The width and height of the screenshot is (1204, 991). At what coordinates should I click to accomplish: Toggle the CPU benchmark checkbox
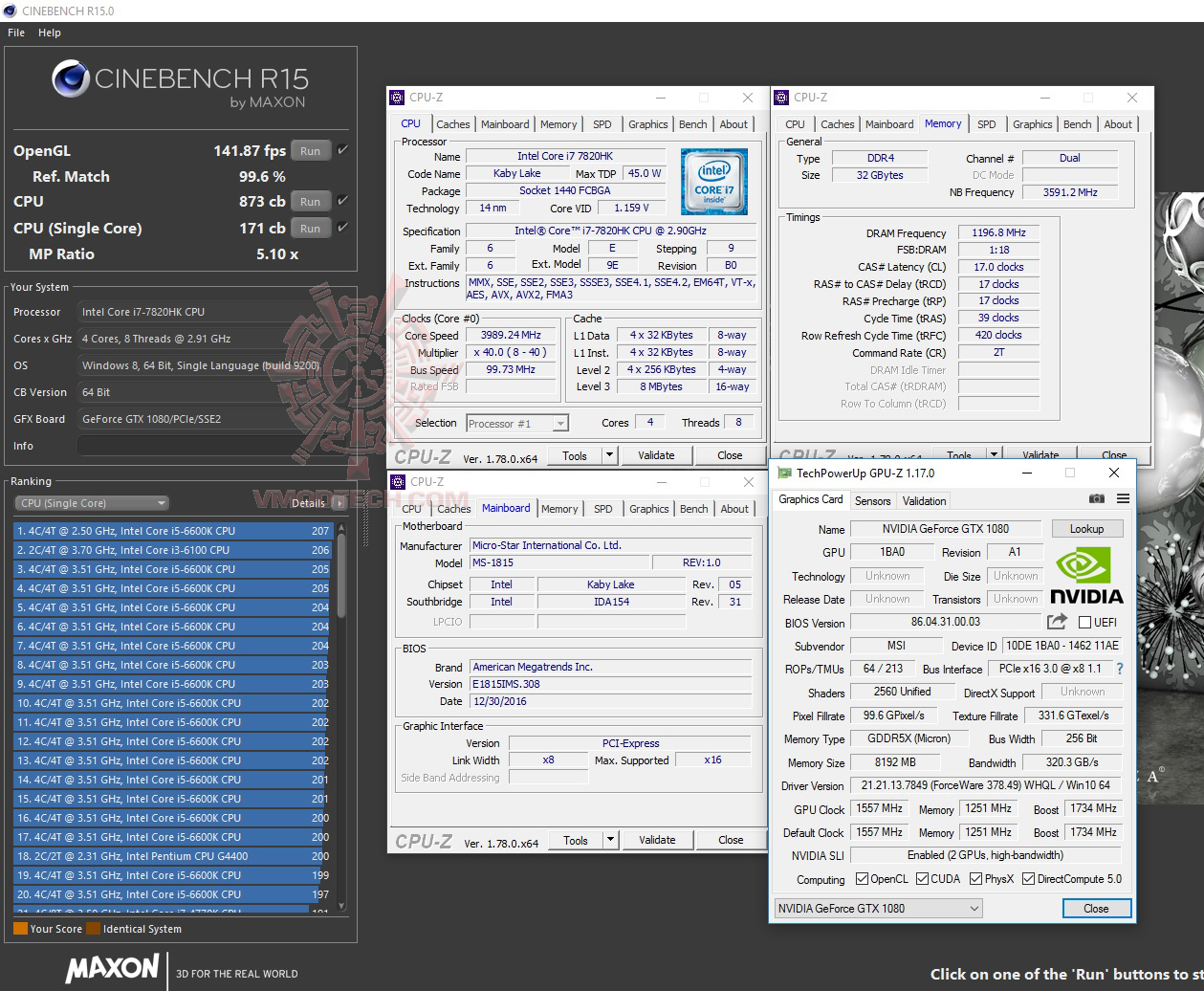[342, 201]
